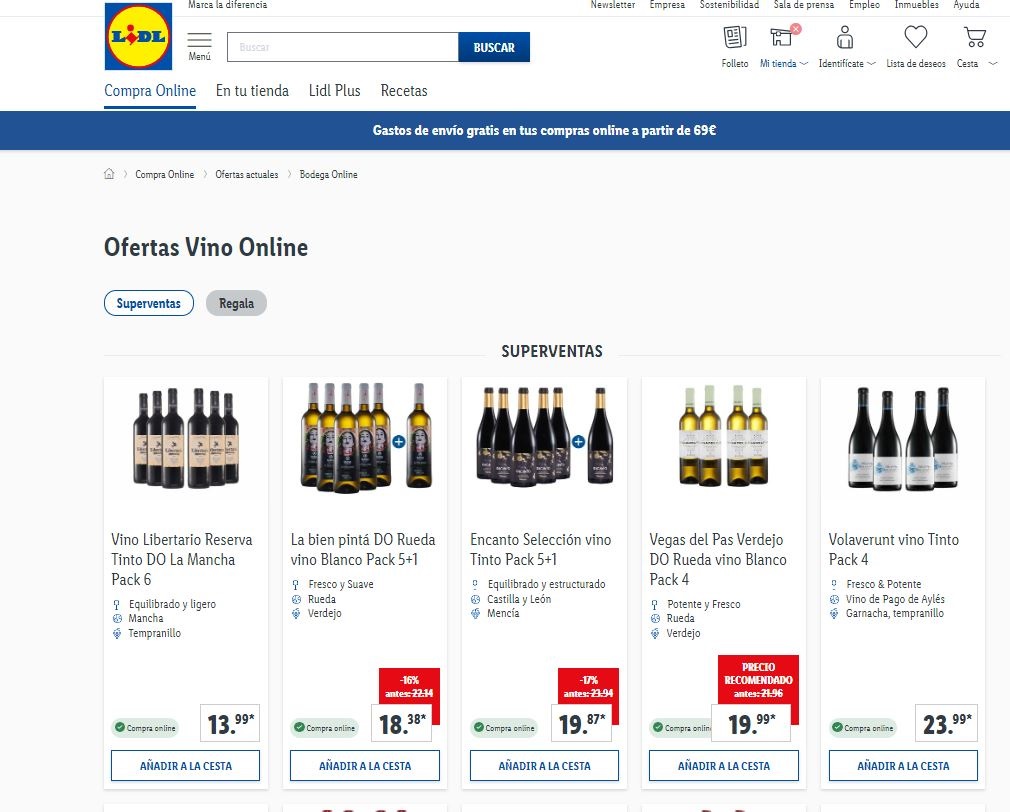Open the Volaverunt vino Tinto product image
The width and height of the screenshot is (1010, 812).
coord(902,437)
